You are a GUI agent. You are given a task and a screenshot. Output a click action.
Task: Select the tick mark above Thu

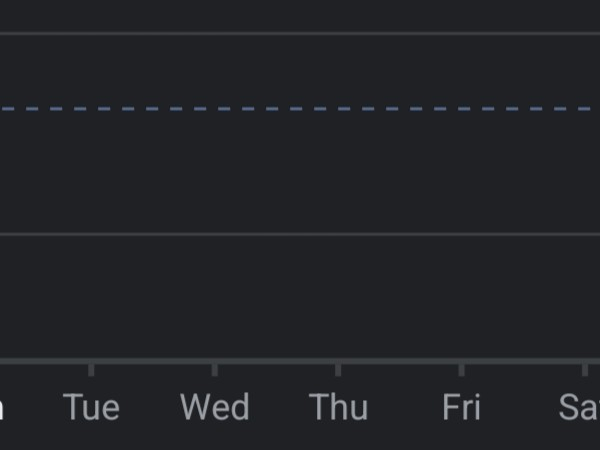[338, 369]
